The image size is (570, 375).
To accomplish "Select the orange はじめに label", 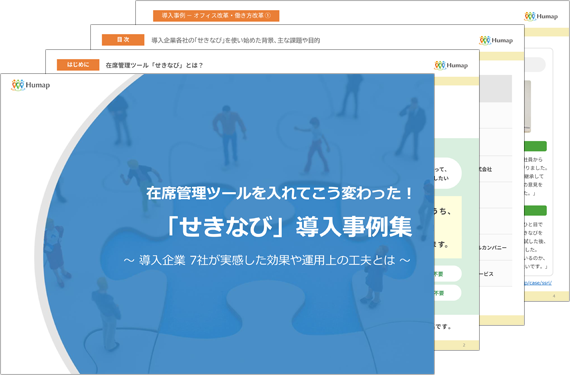I will [78, 65].
